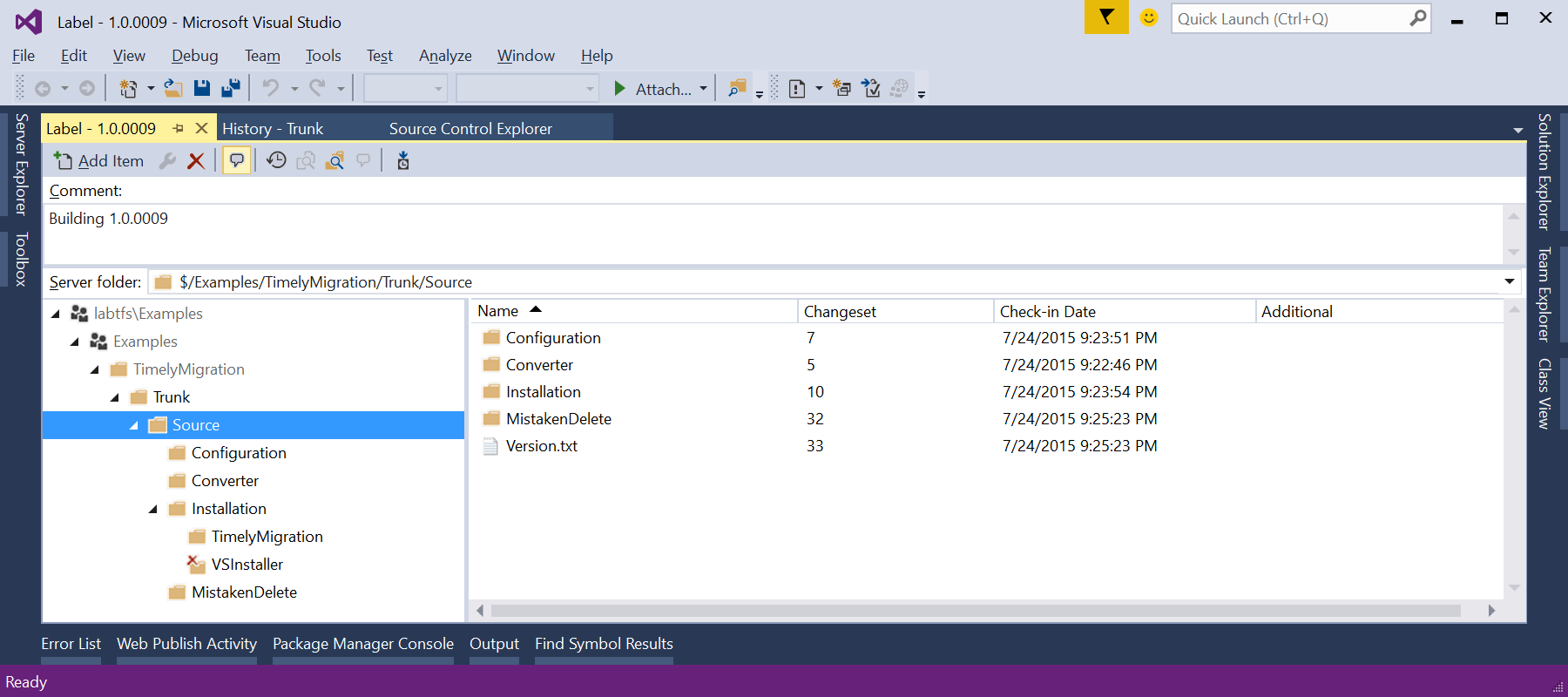Open the Team menu
This screenshot has width=1568, height=697.
(x=262, y=56)
